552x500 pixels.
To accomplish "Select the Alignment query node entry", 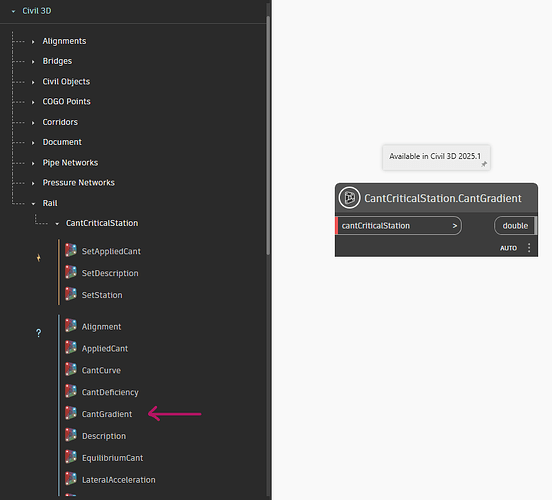I will pos(93,326).
